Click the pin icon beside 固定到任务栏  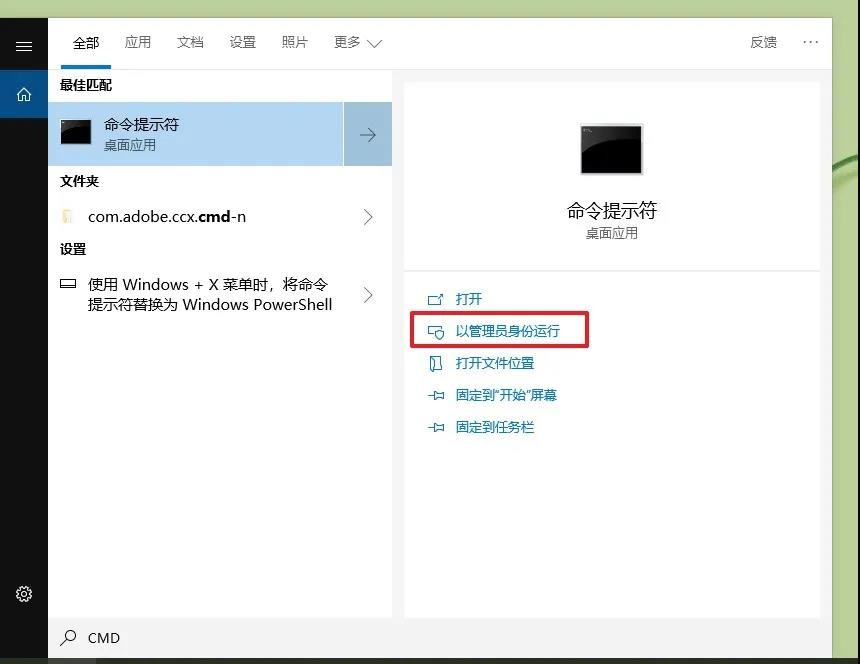(x=436, y=427)
